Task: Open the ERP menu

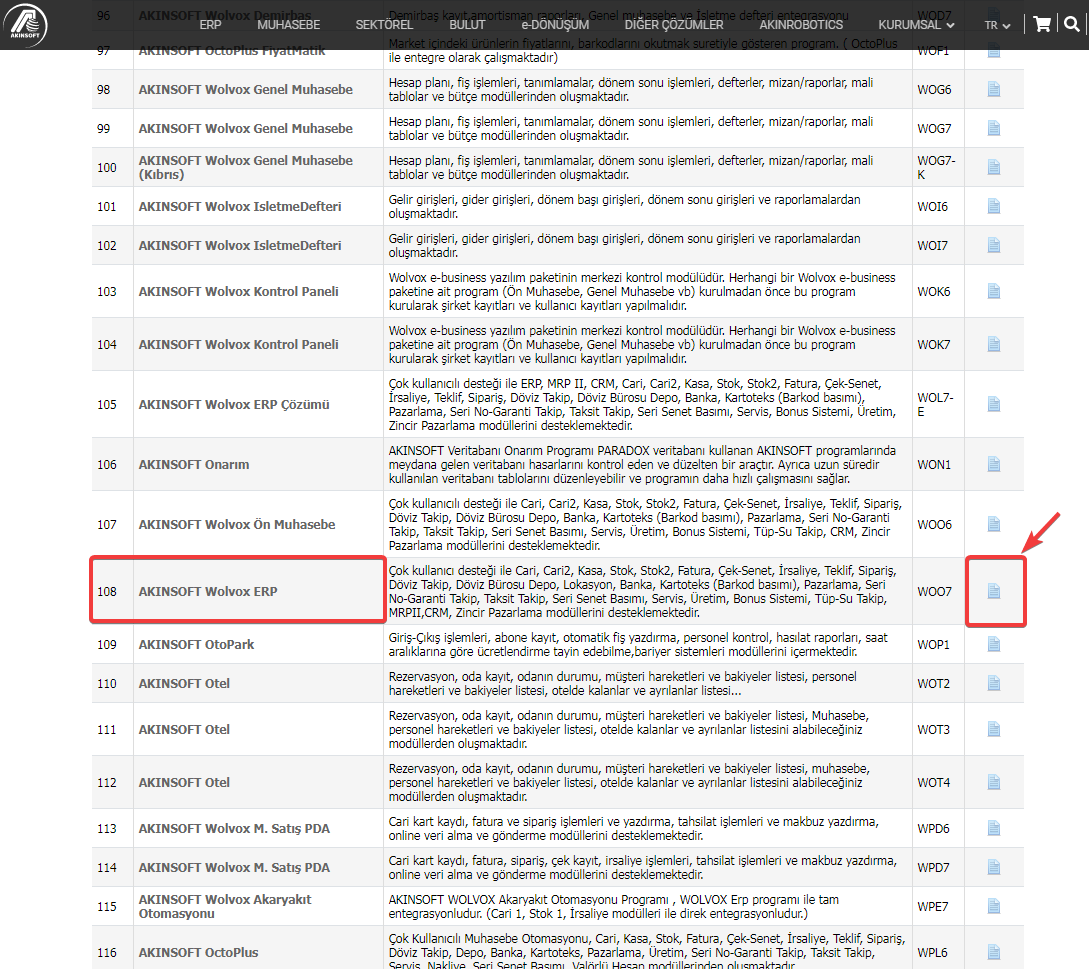Action: [210, 25]
